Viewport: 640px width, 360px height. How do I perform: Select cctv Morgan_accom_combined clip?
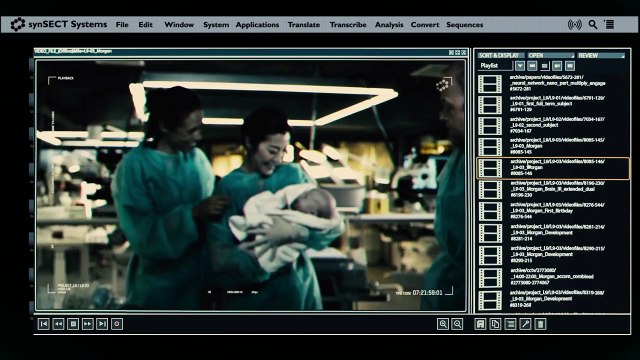(553, 276)
